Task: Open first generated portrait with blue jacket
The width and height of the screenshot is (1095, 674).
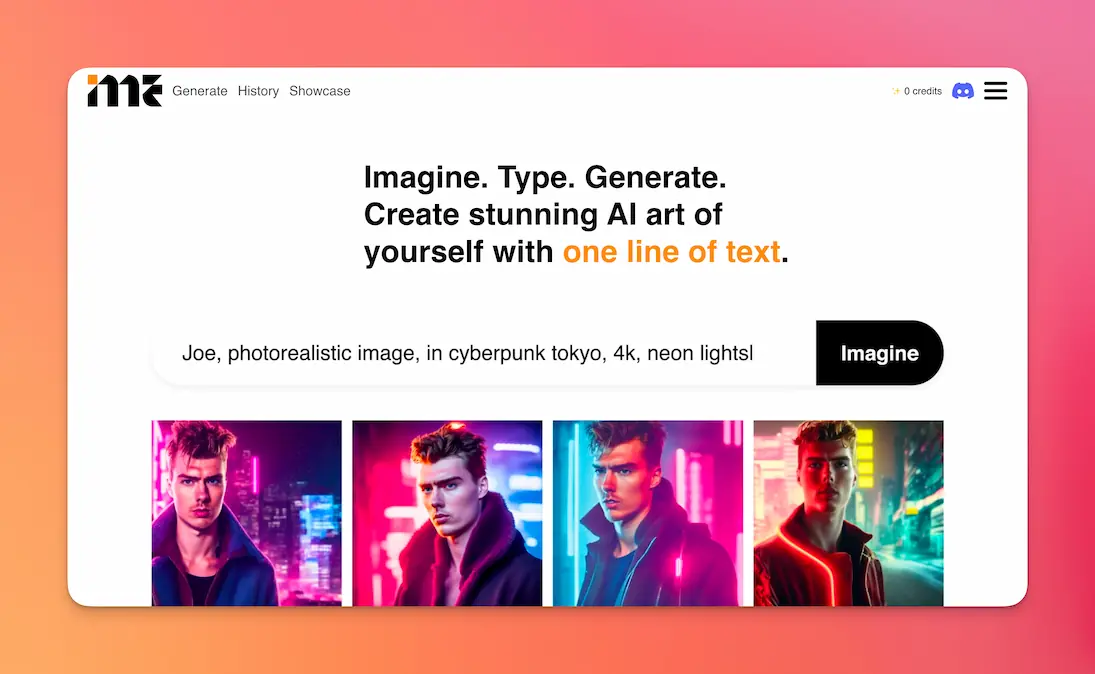Action: 247,513
